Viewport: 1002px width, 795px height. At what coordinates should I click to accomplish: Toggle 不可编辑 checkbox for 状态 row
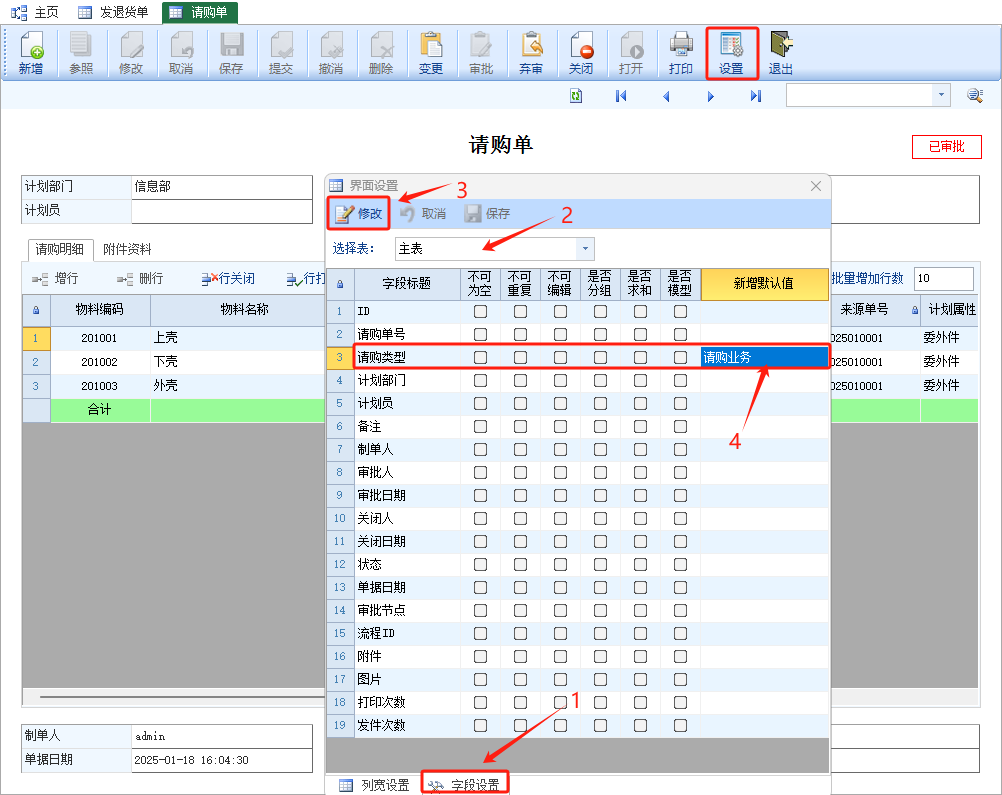click(x=560, y=564)
